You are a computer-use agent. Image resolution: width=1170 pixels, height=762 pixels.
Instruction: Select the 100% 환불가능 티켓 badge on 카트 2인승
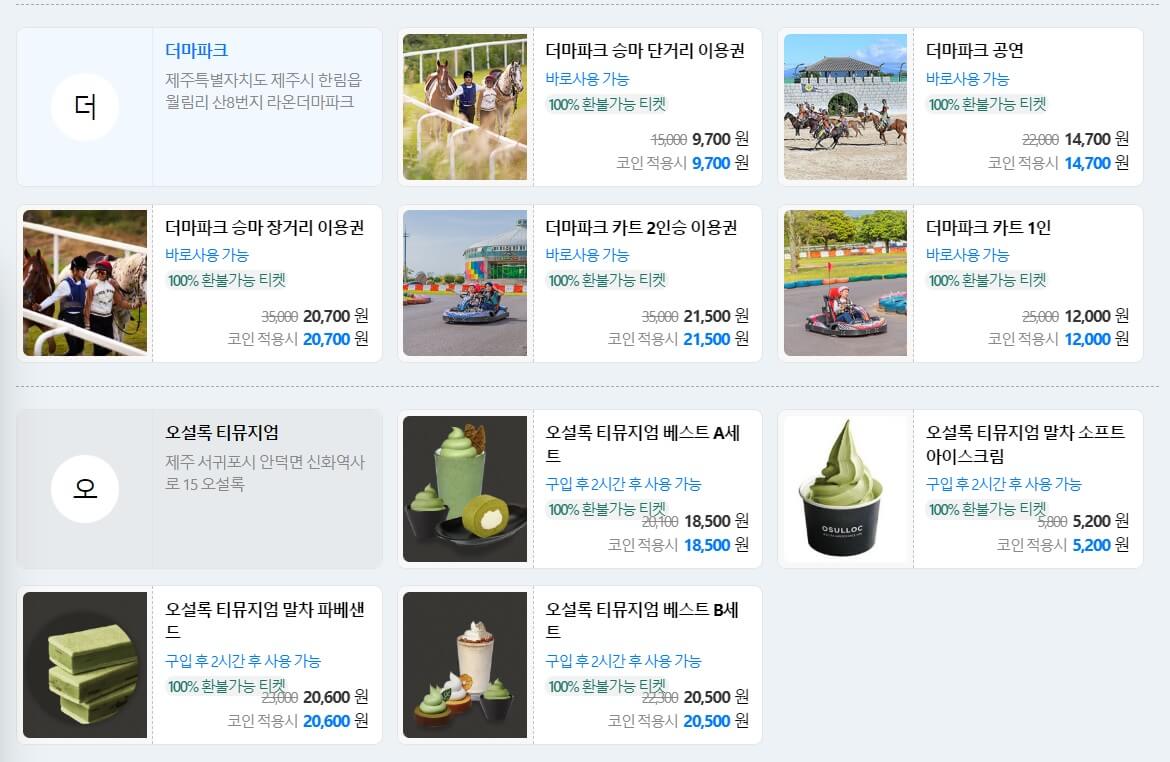607,281
